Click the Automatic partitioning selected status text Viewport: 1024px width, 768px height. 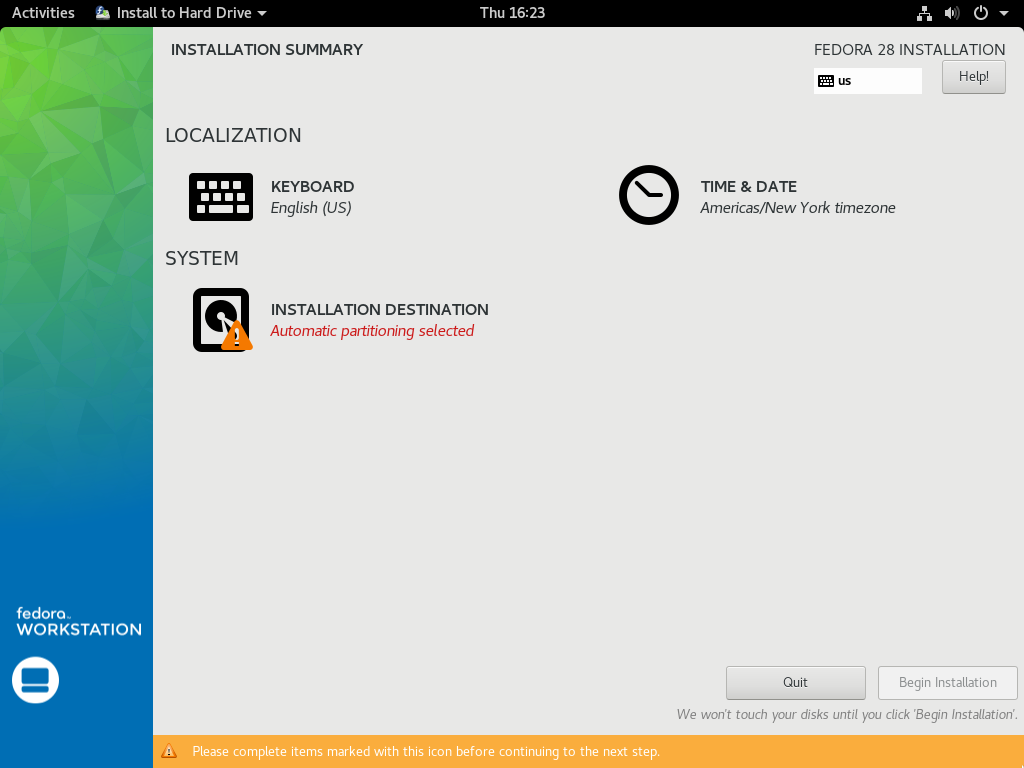pos(372,331)
